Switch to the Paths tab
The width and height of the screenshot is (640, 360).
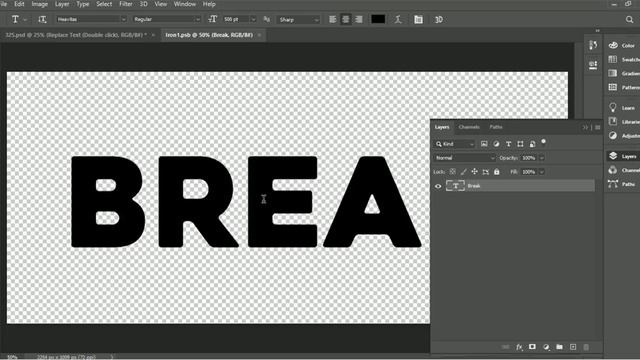click(496, 127)
